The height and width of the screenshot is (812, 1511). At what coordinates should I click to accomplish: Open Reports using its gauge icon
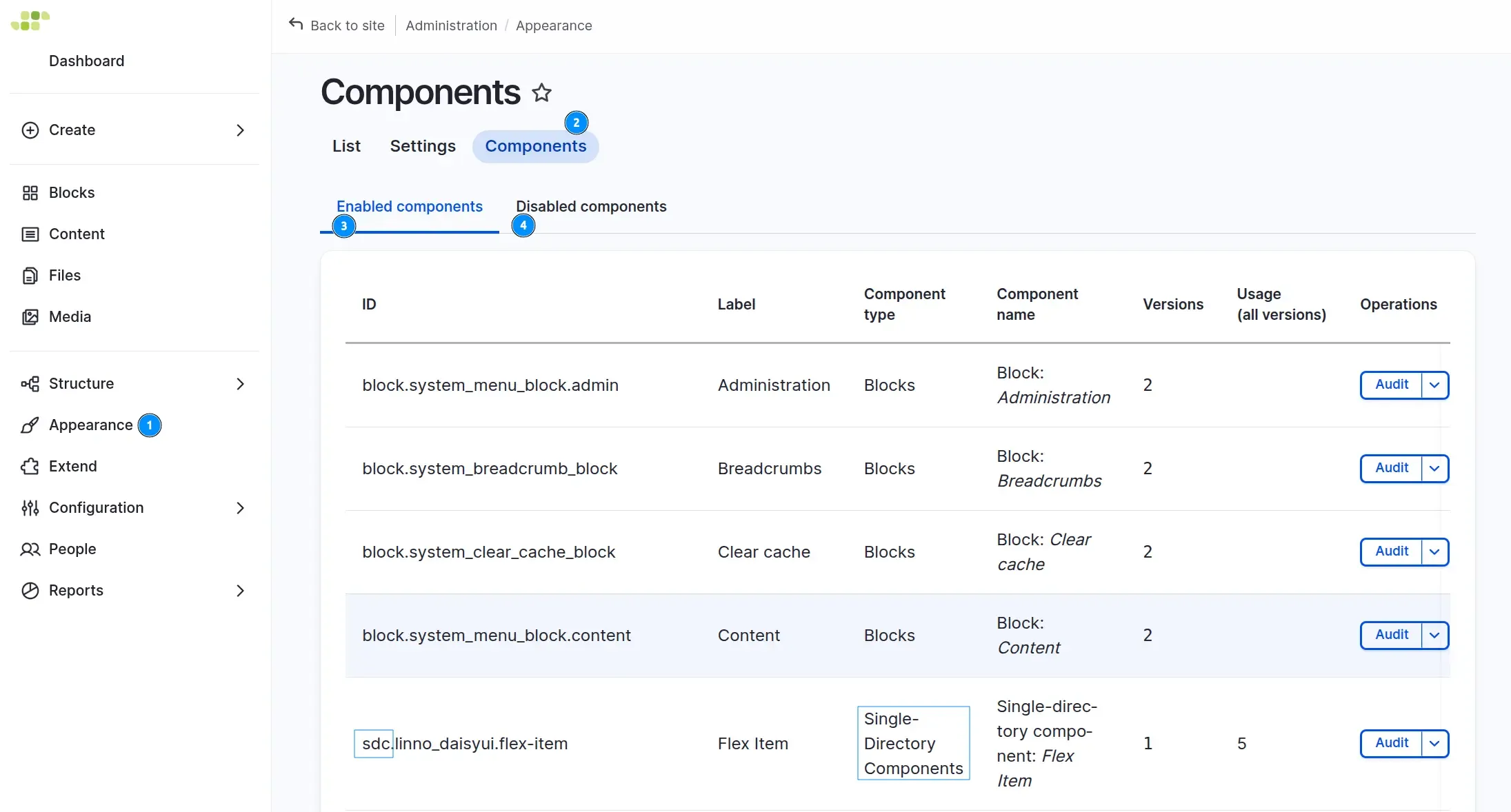(30, 591)
